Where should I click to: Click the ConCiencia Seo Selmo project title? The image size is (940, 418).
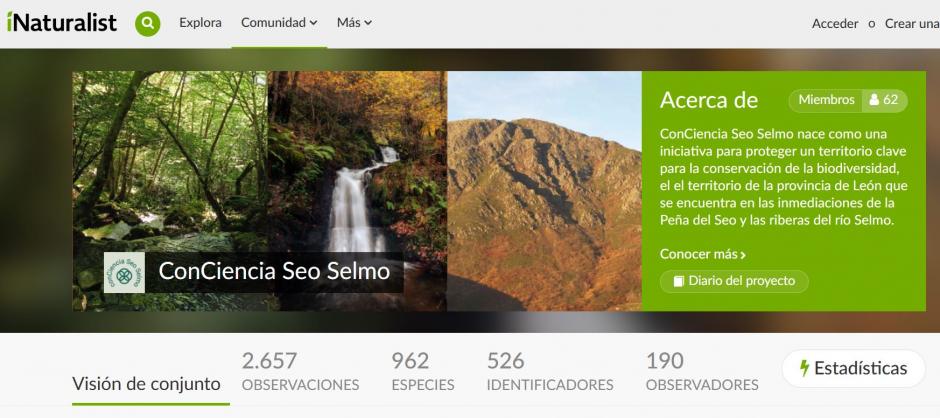[x=274, y=272]
